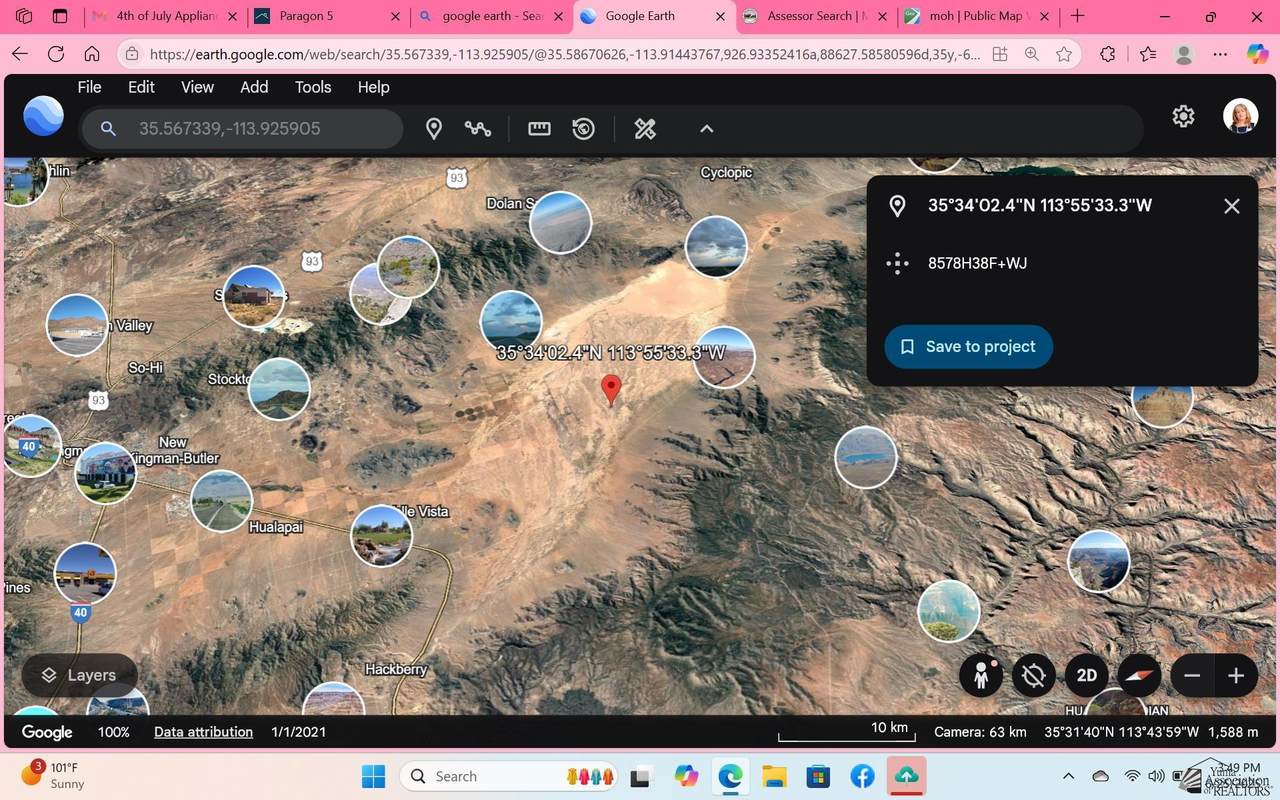Toggle 2D map view mode
Screen dimensions: 1280x800
point(1087,675)
